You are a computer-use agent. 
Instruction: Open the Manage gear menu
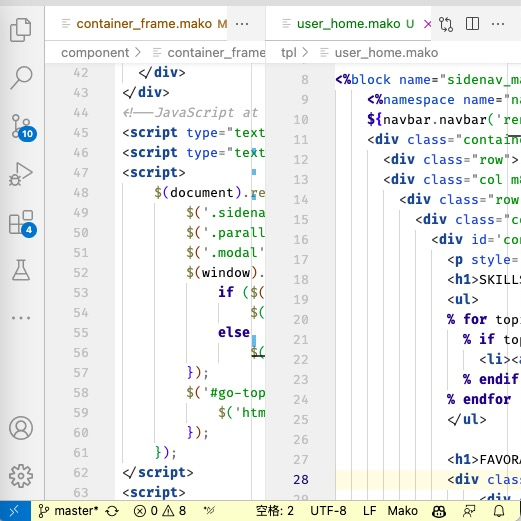[21, 476]
